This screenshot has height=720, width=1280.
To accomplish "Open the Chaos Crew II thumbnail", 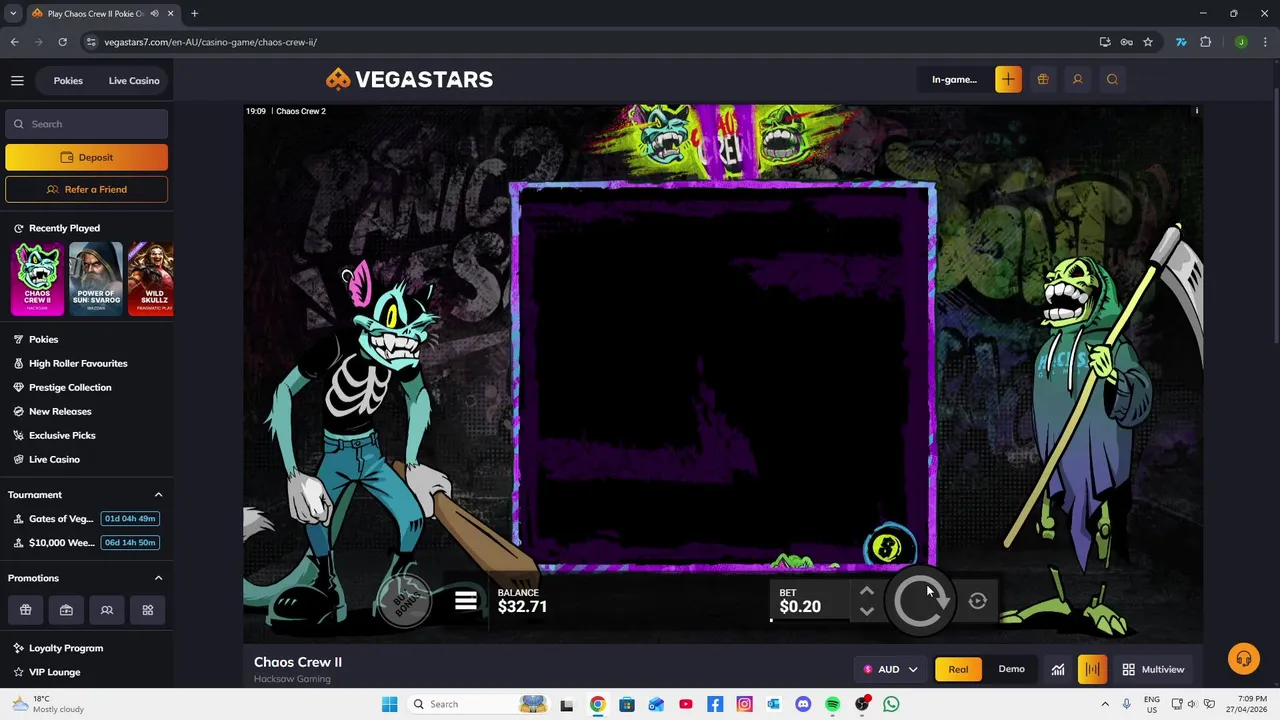I will pyautogui.click(x=37, y=278).
